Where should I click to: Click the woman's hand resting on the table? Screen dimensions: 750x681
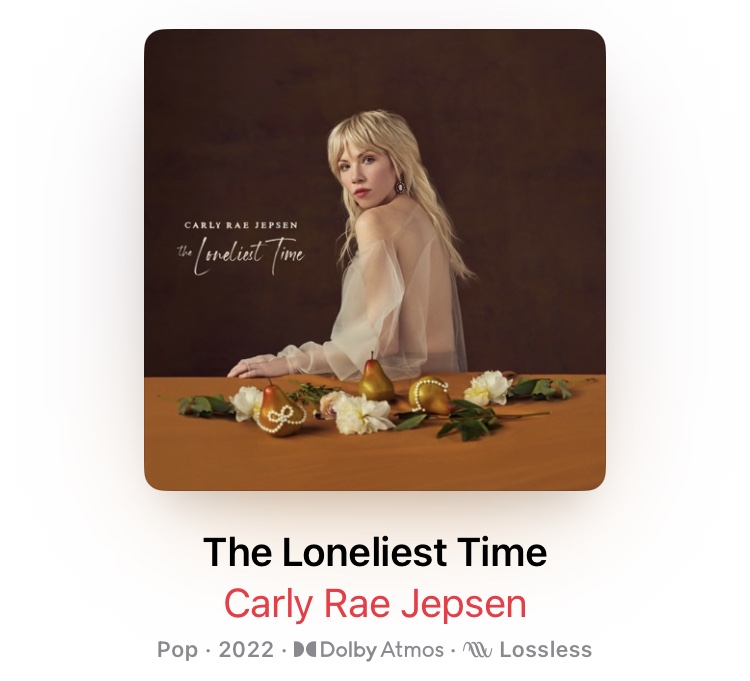coord(253,367)
